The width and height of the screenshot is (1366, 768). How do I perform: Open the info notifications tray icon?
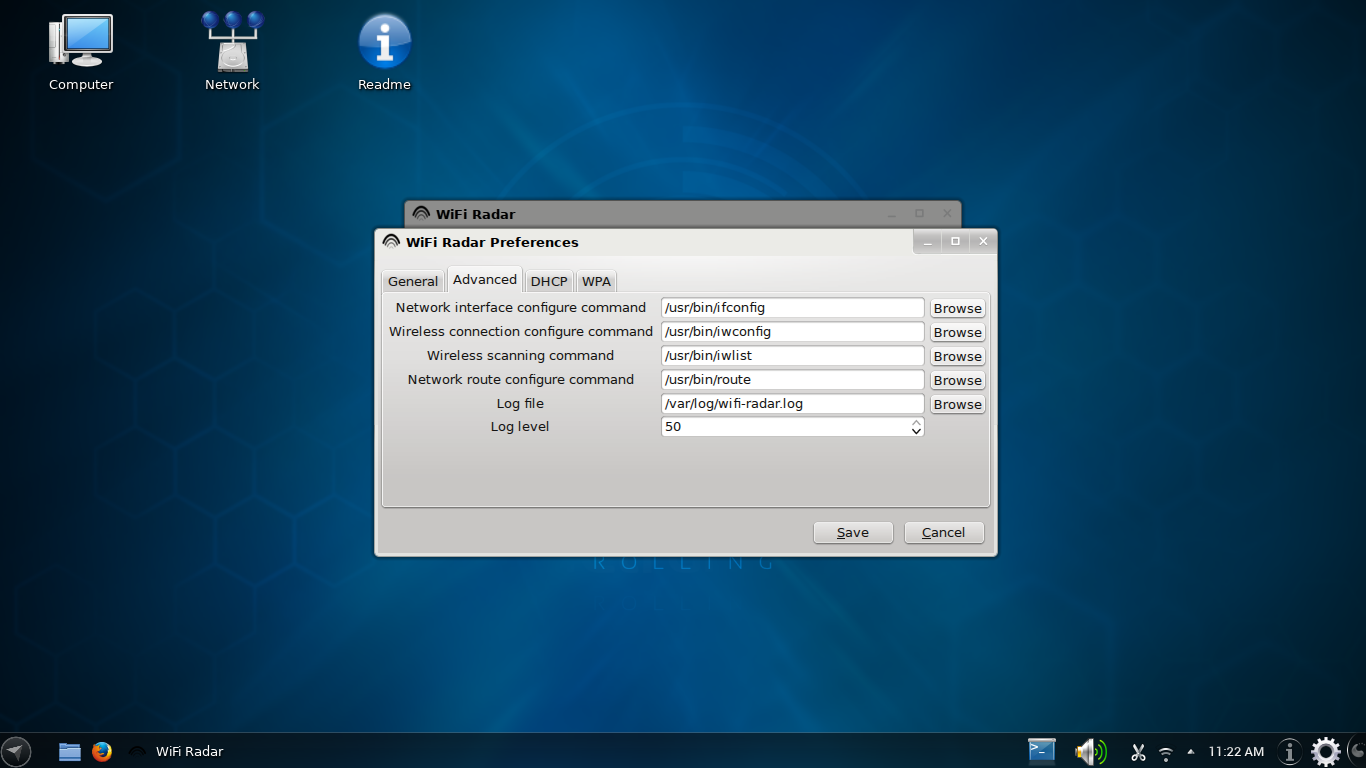click(x=1290, y=751)
